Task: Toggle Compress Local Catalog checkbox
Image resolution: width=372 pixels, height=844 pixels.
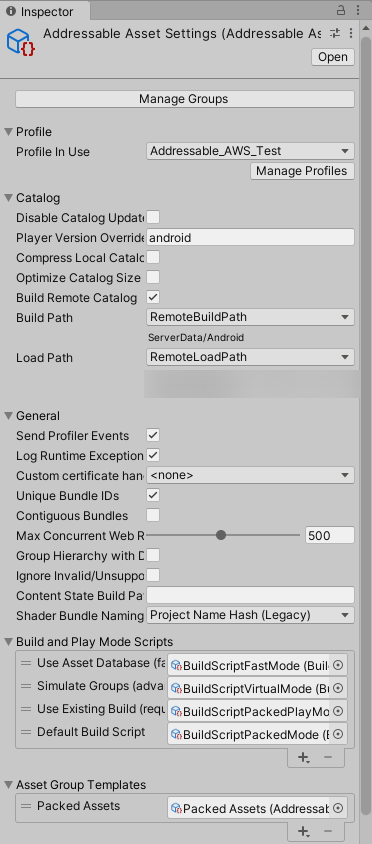Action: (153, 257)
